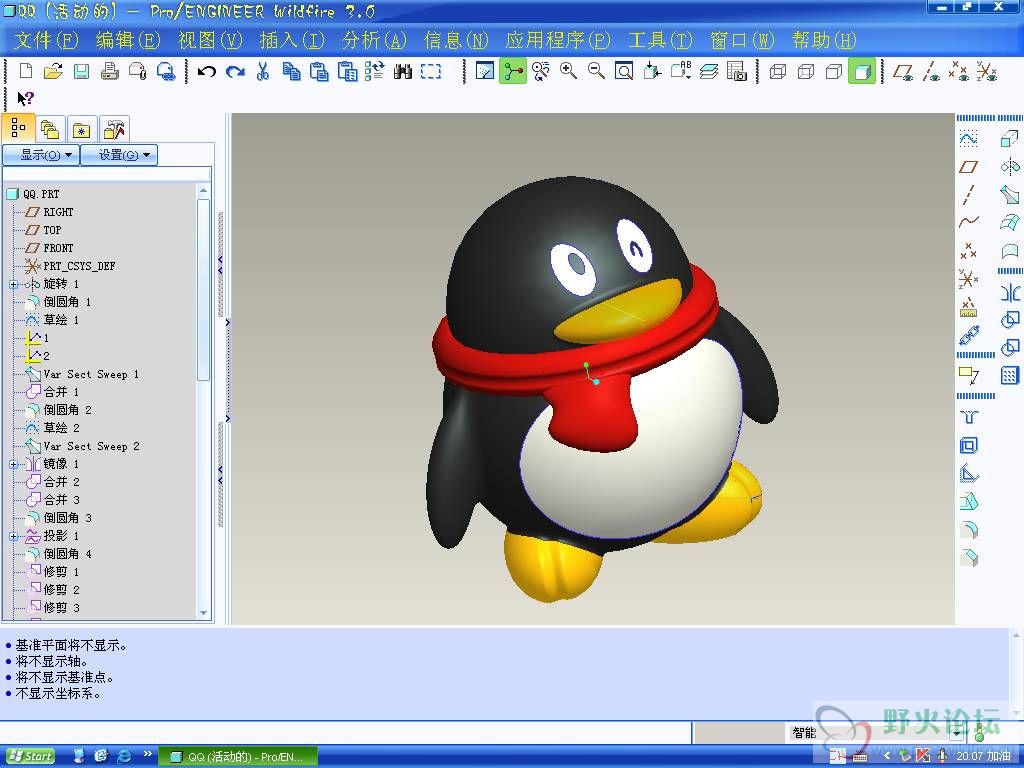The image size is (1024, 768).
Task: Refit the model to the screen
Action: [x=624, y=71]
